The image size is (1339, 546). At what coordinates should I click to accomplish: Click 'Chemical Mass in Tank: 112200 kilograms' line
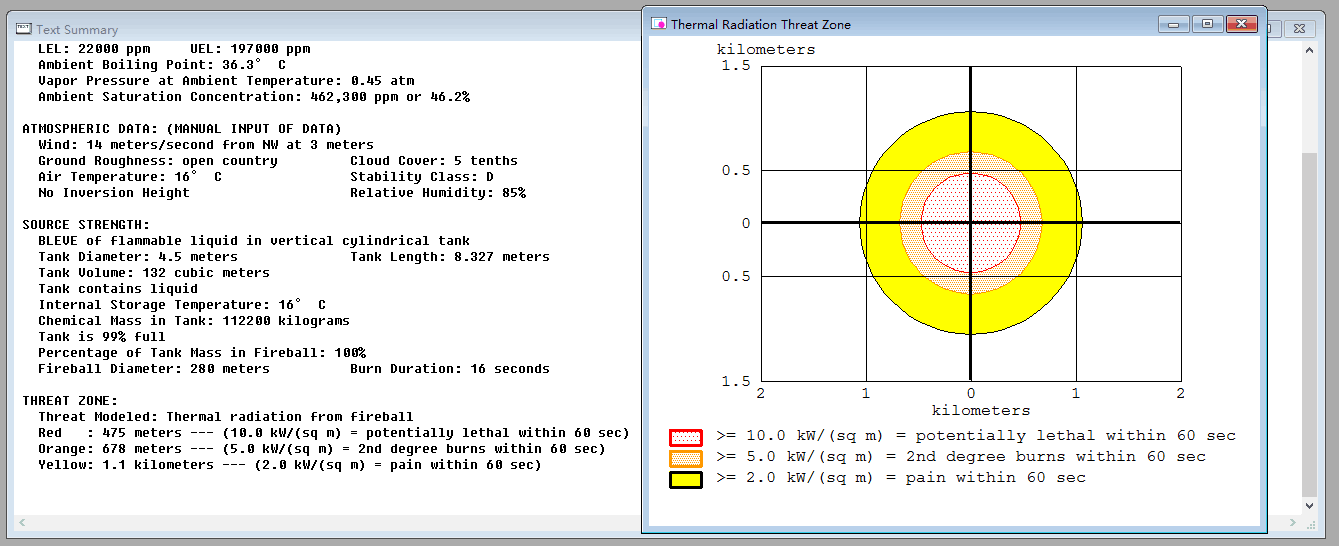194,321
